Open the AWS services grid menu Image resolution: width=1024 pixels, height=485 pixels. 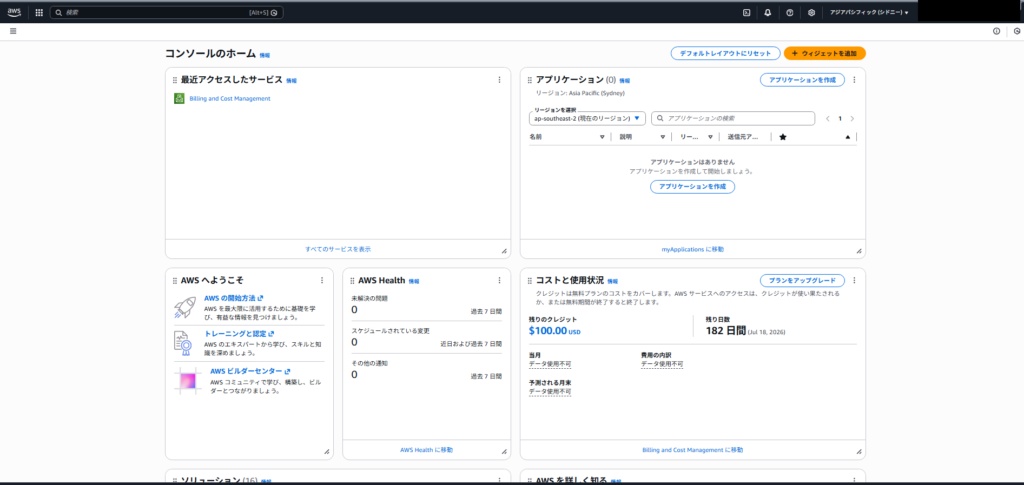tap(39, 13)
